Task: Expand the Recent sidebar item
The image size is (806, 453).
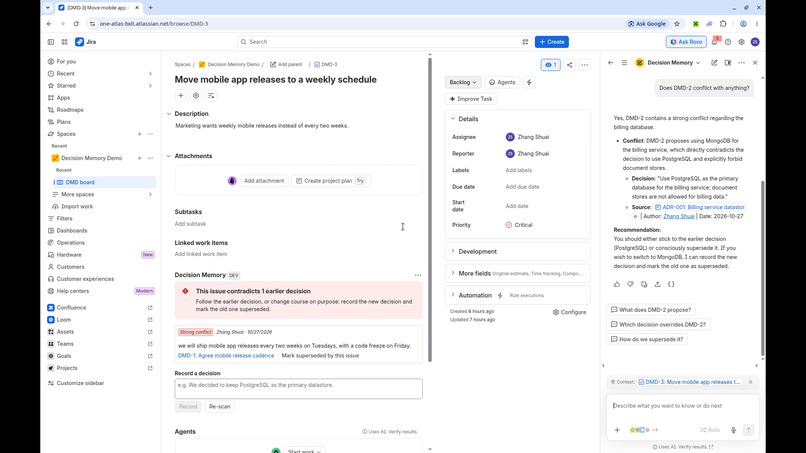Action: (150, 74)
